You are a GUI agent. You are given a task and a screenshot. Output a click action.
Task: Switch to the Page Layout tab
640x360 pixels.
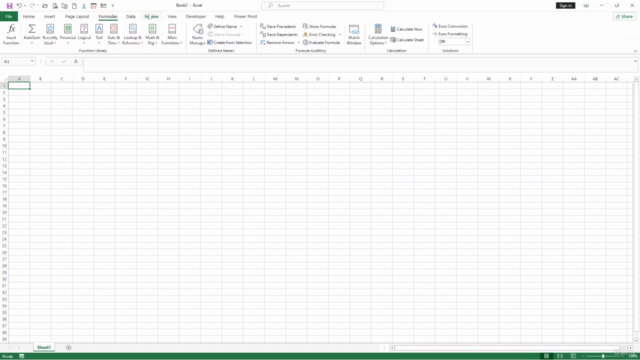77,16
